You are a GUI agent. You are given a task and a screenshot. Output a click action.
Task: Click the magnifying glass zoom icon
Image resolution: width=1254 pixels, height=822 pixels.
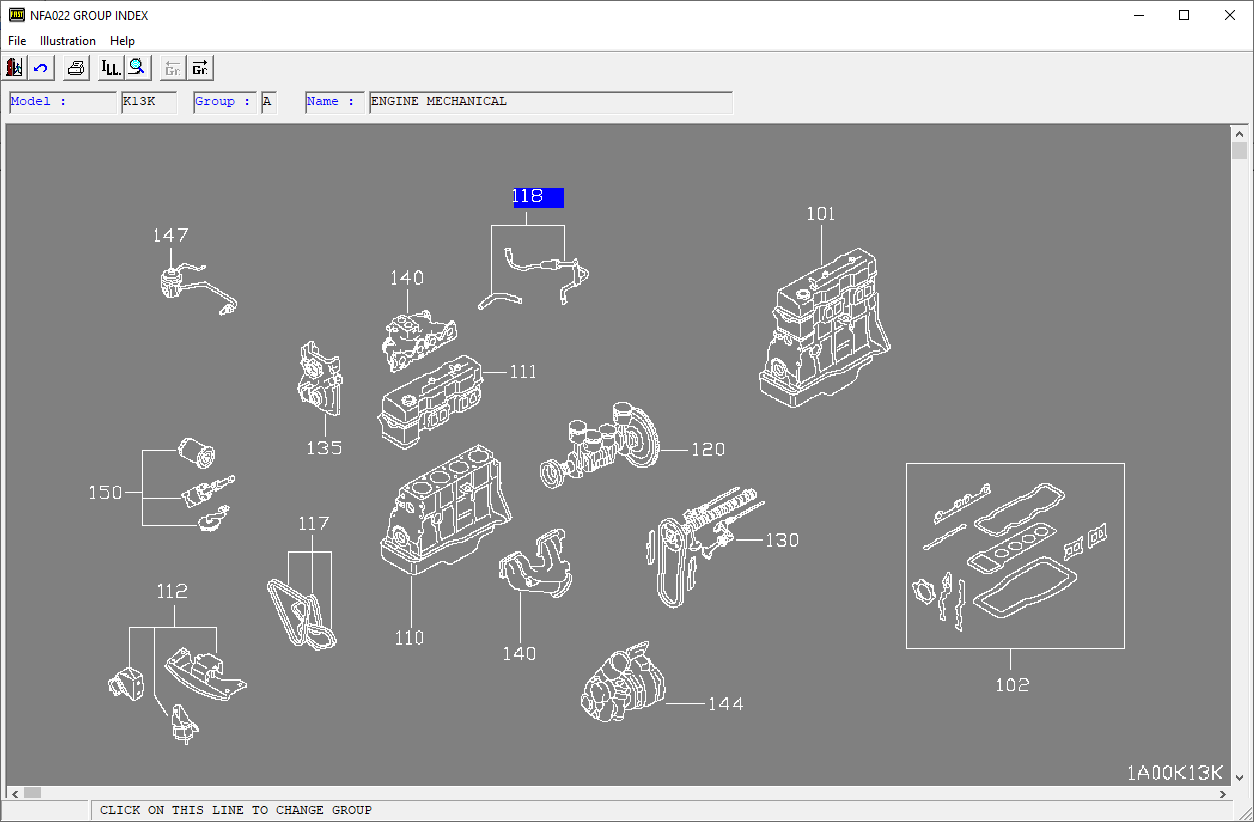tap(137, 68)
